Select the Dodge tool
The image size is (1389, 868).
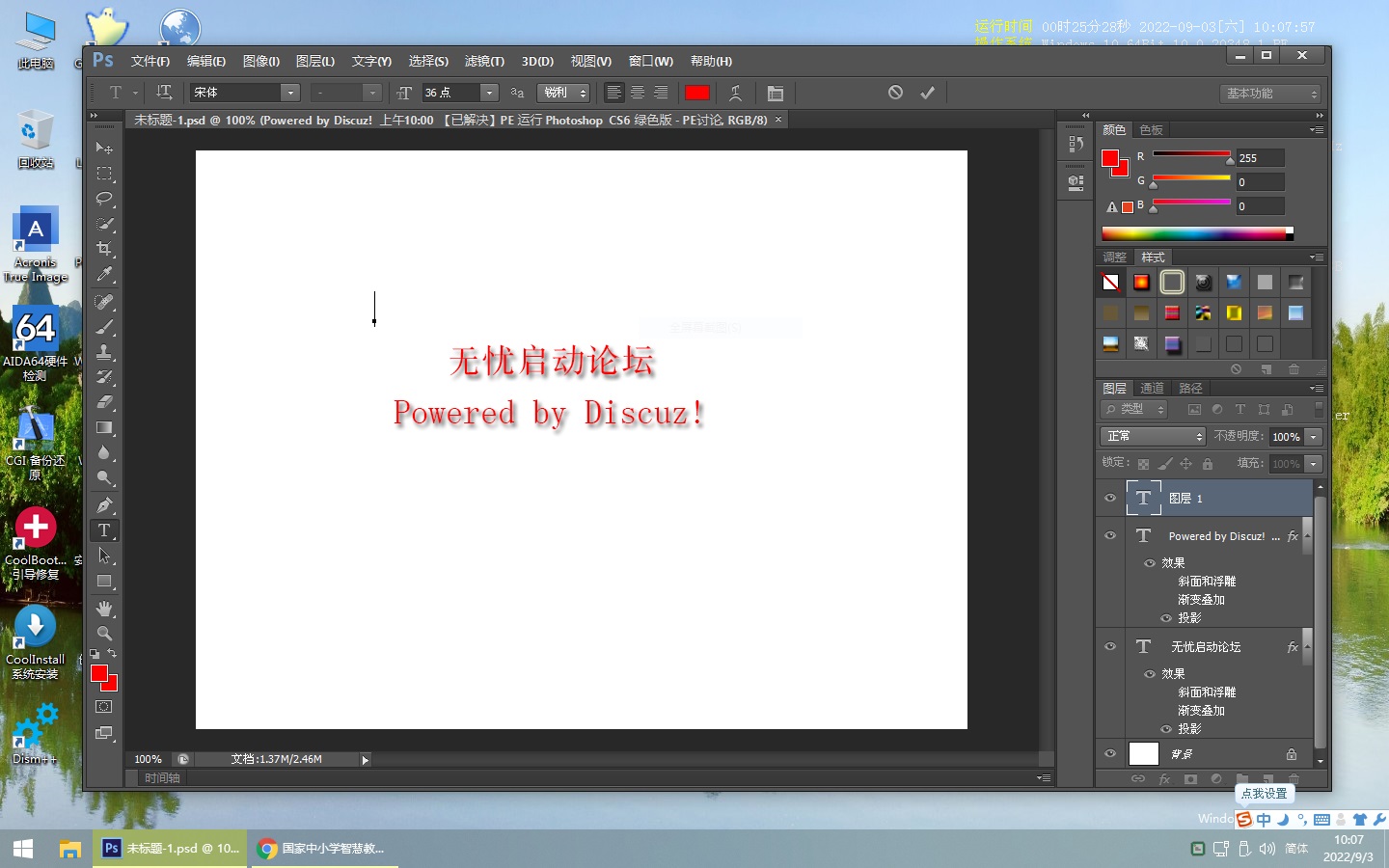(x=104, y=477)
